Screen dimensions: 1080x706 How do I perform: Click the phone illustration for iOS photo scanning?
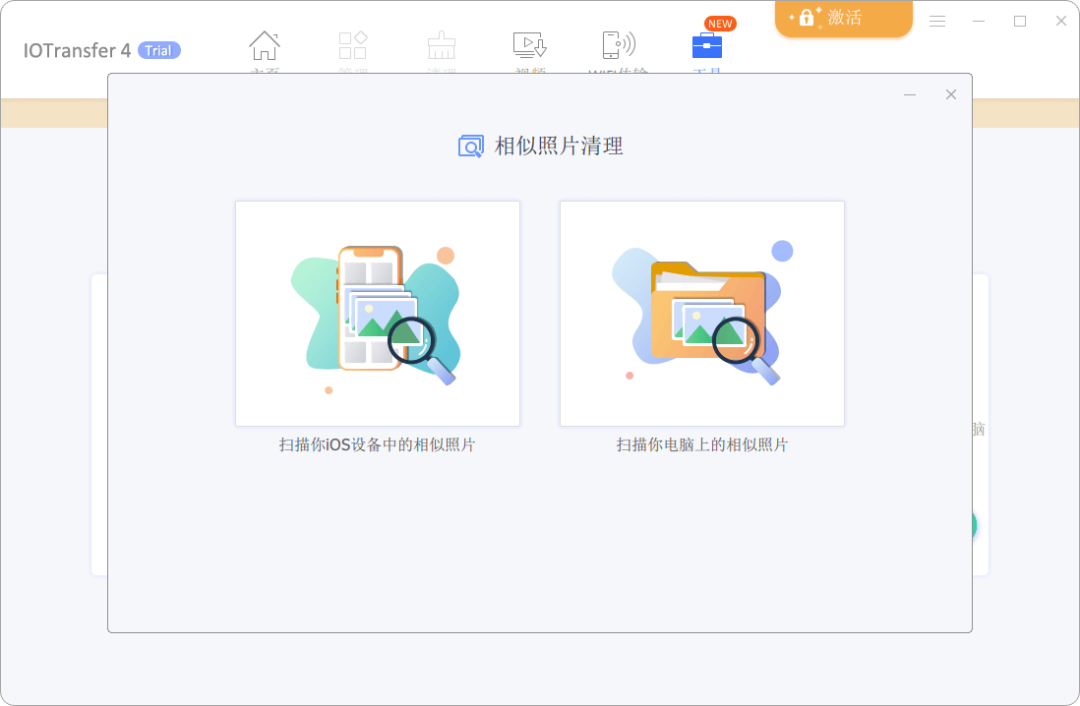377,313
